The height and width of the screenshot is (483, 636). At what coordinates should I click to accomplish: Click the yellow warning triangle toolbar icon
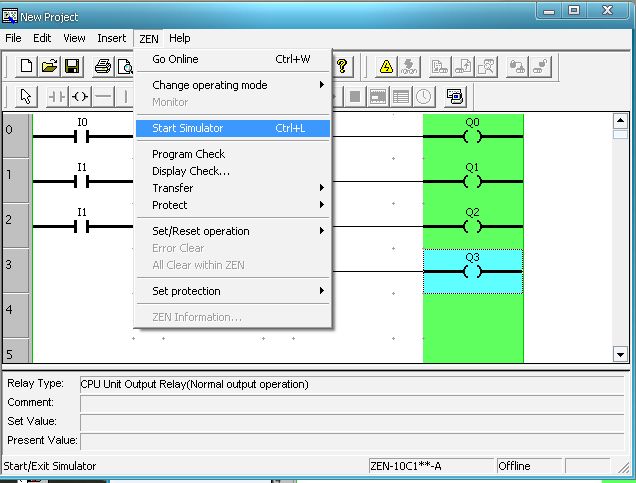click(386, 66)
